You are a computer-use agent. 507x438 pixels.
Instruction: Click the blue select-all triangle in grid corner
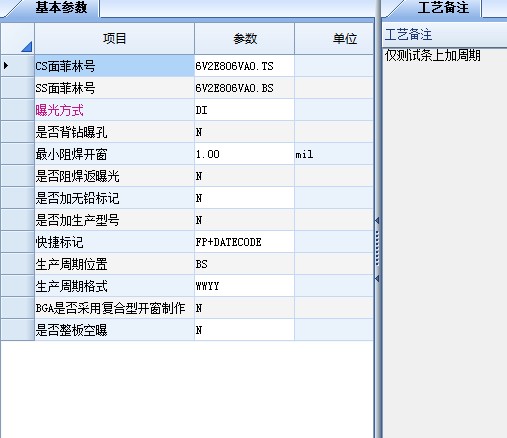(27, 47)
